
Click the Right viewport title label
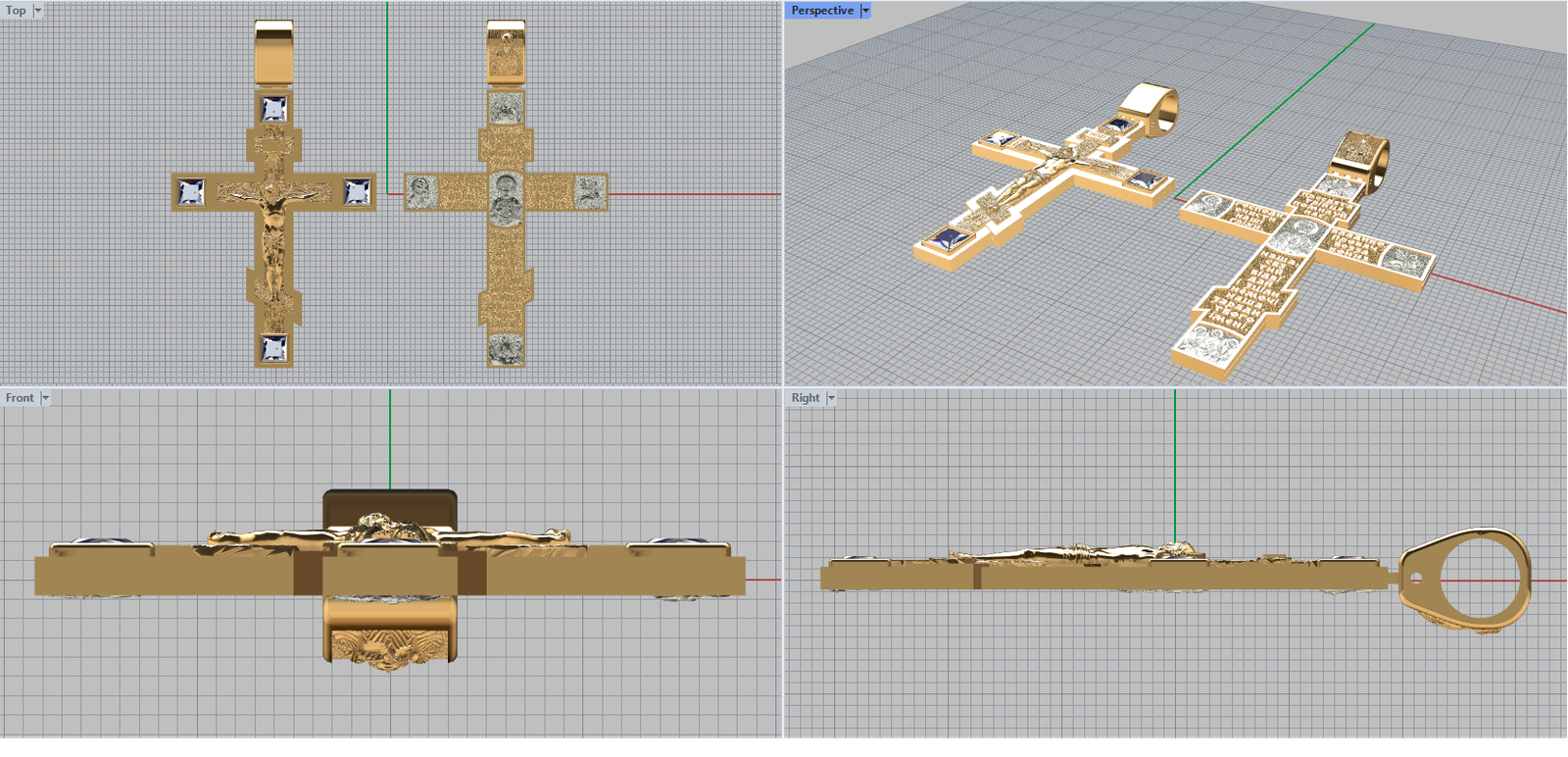(x=806, y=398)
